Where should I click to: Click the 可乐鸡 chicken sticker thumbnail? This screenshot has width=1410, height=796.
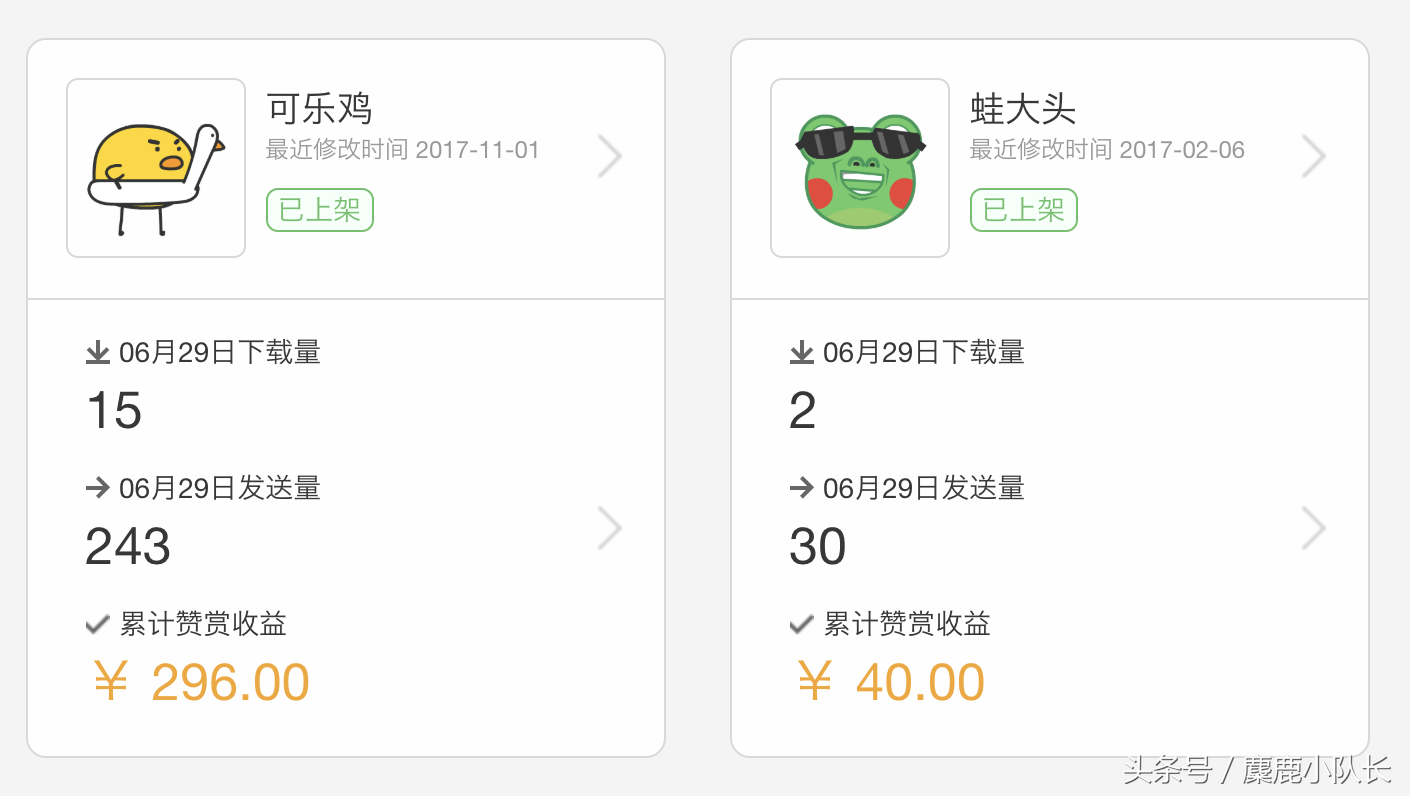pos(156,167)
